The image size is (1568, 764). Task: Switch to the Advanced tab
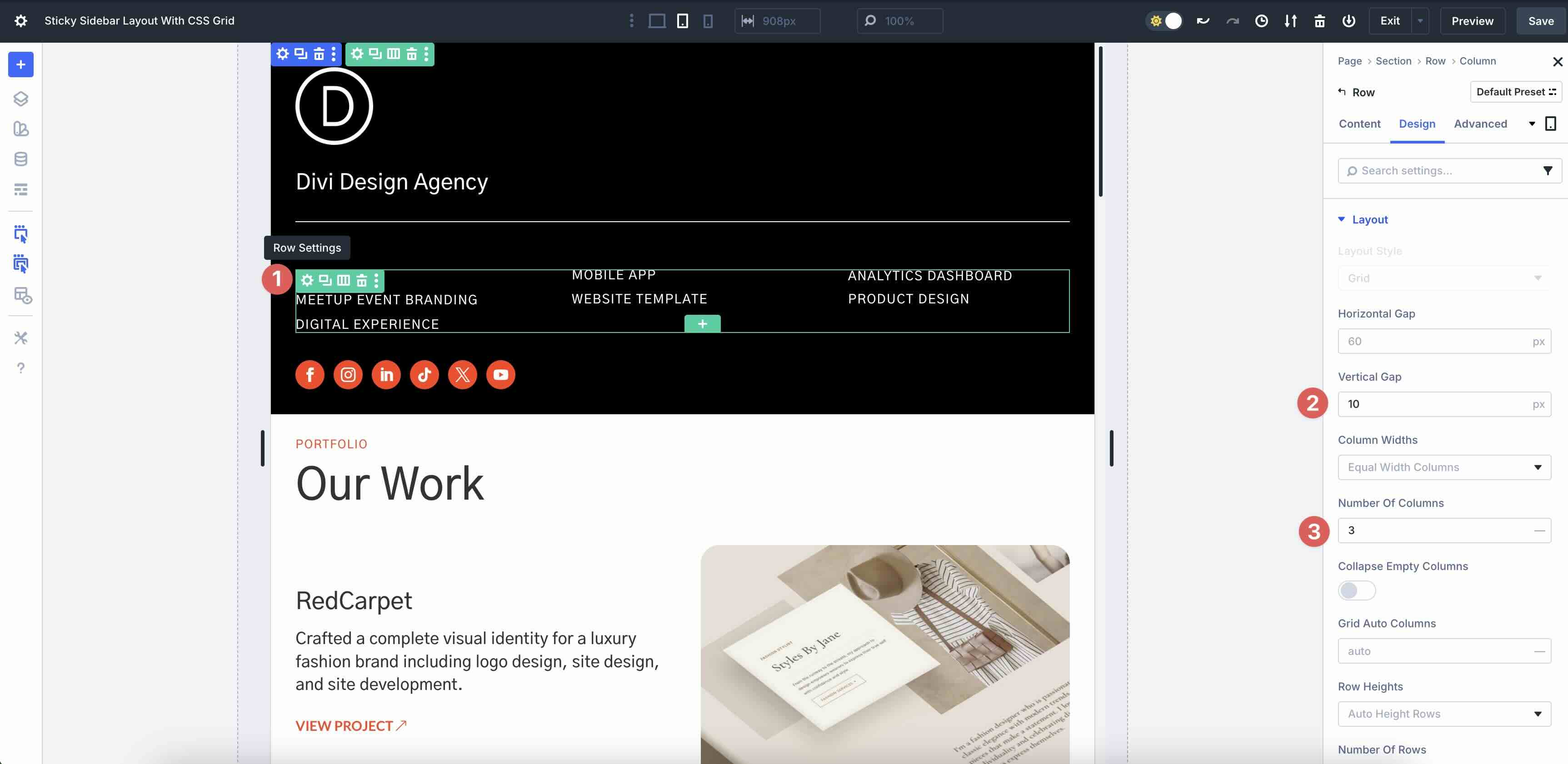pos(1481,124)
